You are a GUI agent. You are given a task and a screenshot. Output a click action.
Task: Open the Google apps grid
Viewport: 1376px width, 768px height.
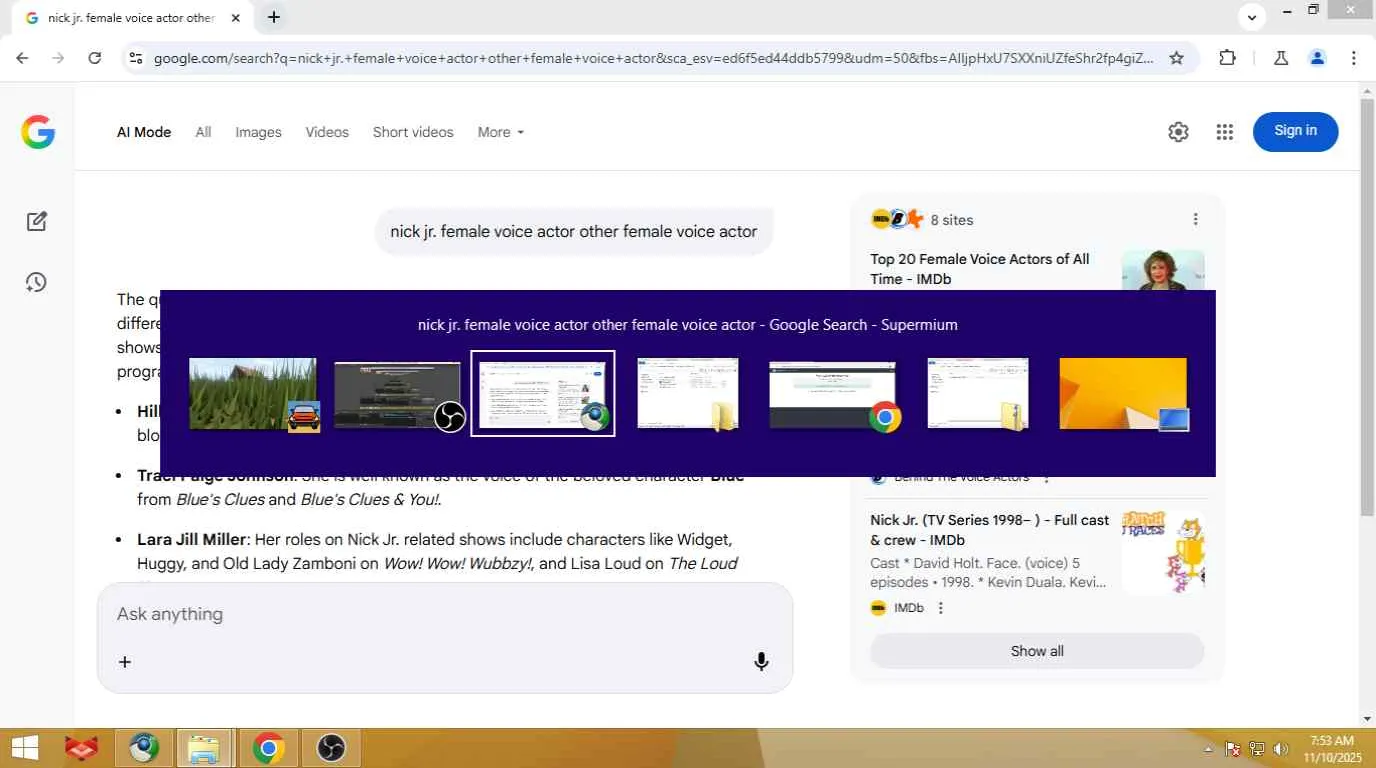pyautogui.click(x=1225, y=132)
